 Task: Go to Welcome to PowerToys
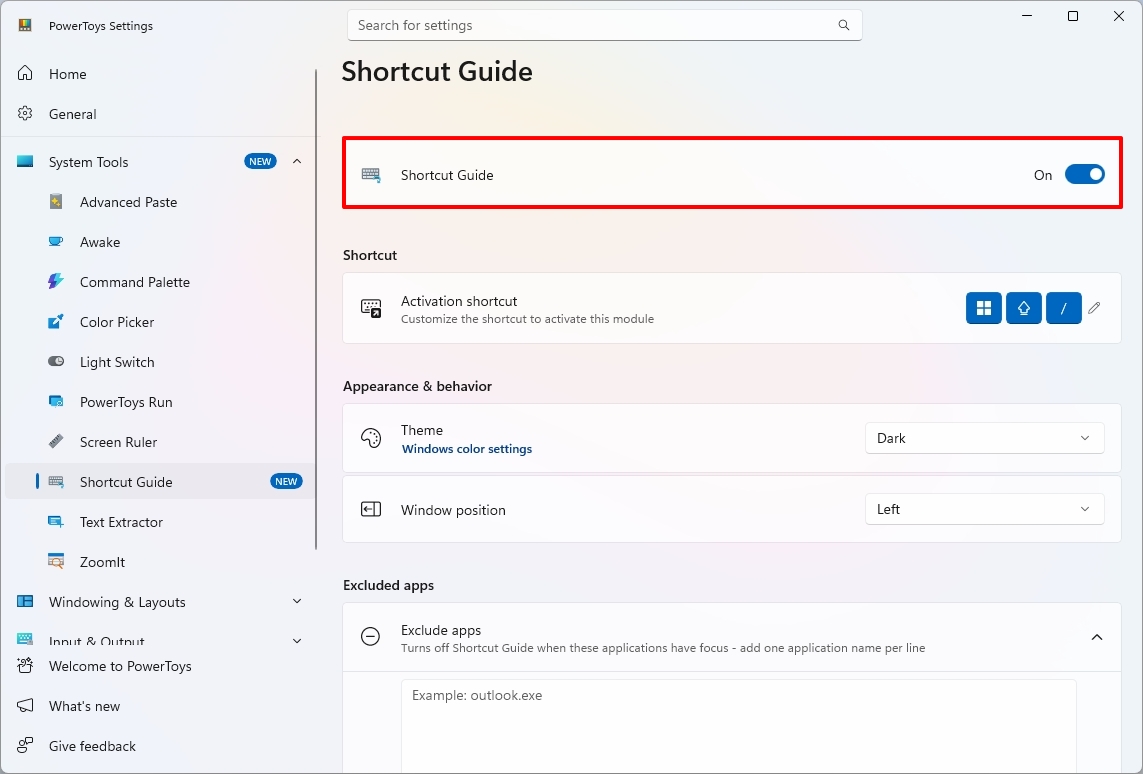click(120, 666)
